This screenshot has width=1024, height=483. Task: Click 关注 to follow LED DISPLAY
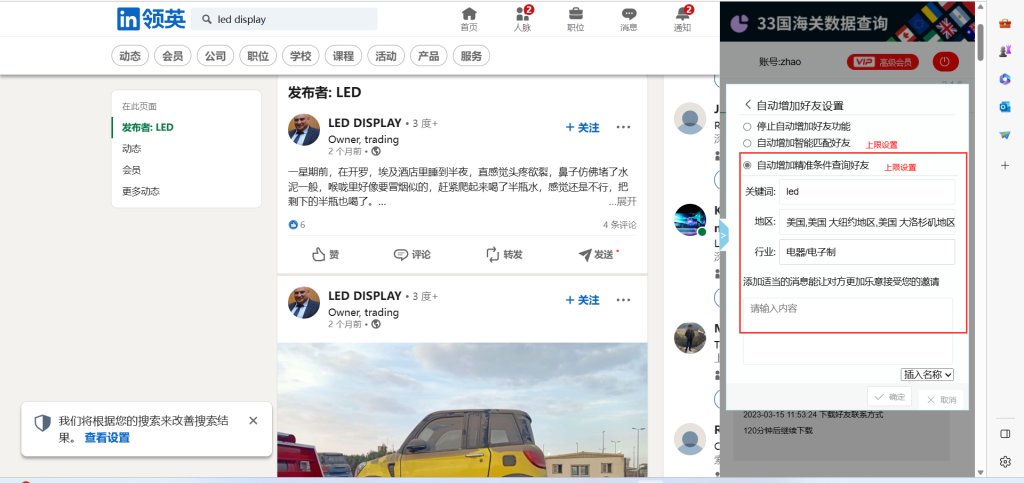(x=583, y=128)
